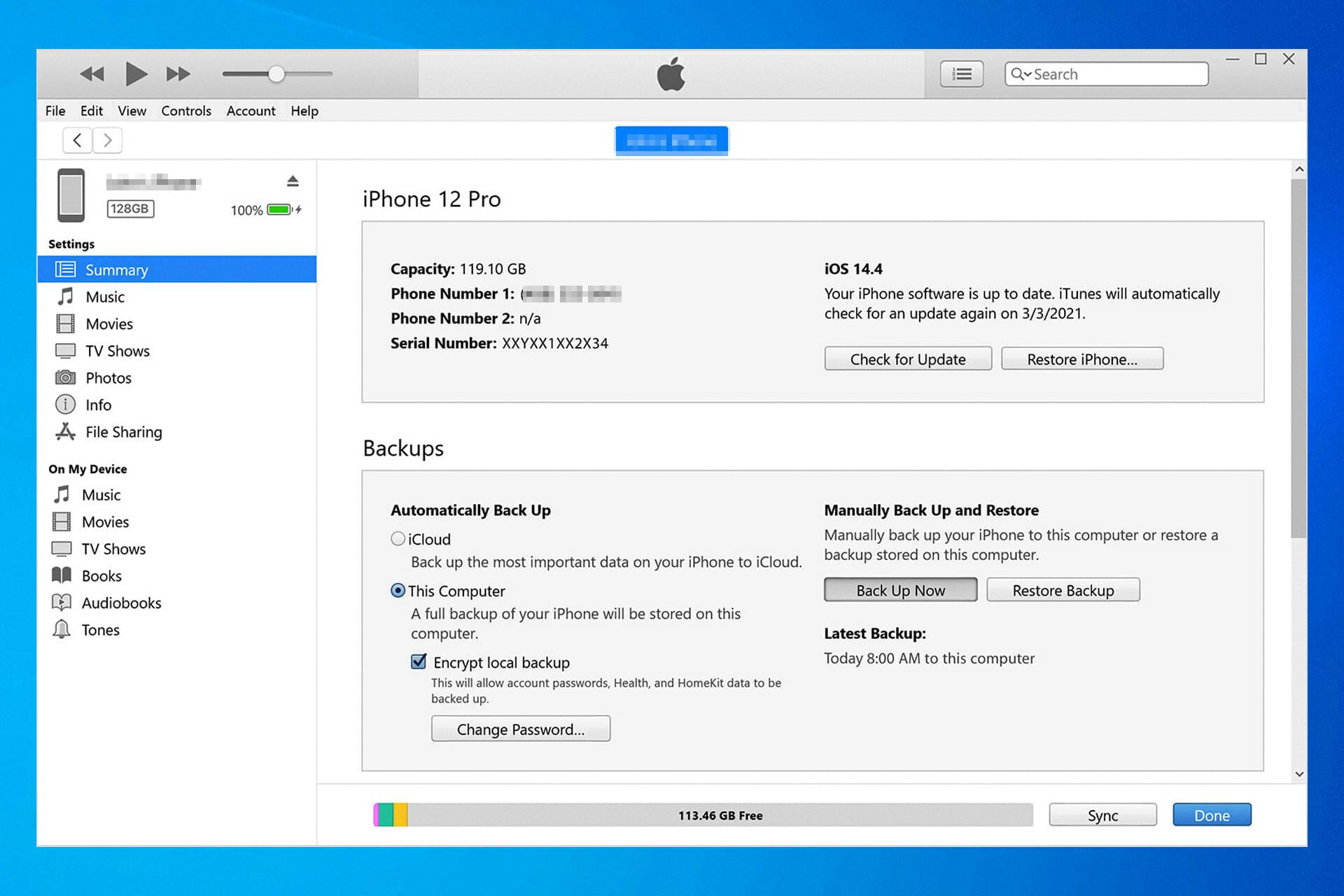Go back using the left chevron
The height and width of the screenshot is (896, 1344).
pyautogui.click(x=78, y=140)
